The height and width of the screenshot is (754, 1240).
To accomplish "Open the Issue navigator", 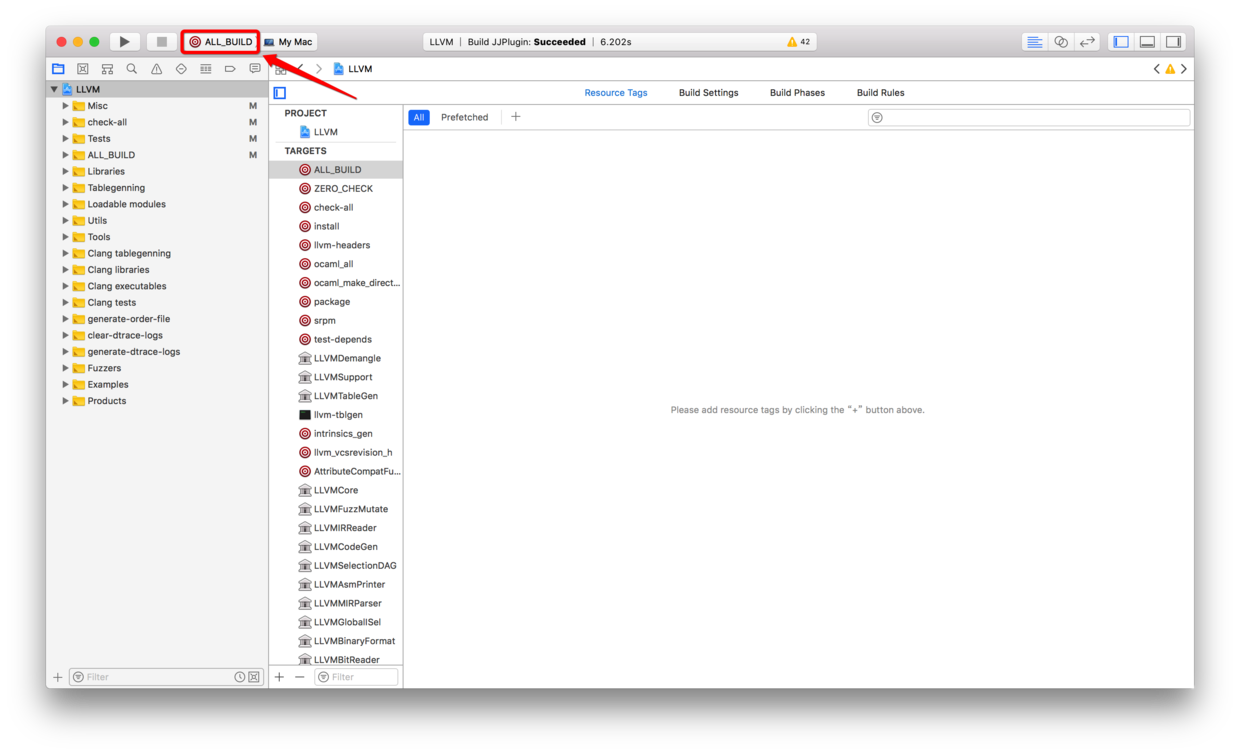I will [156, 69].
